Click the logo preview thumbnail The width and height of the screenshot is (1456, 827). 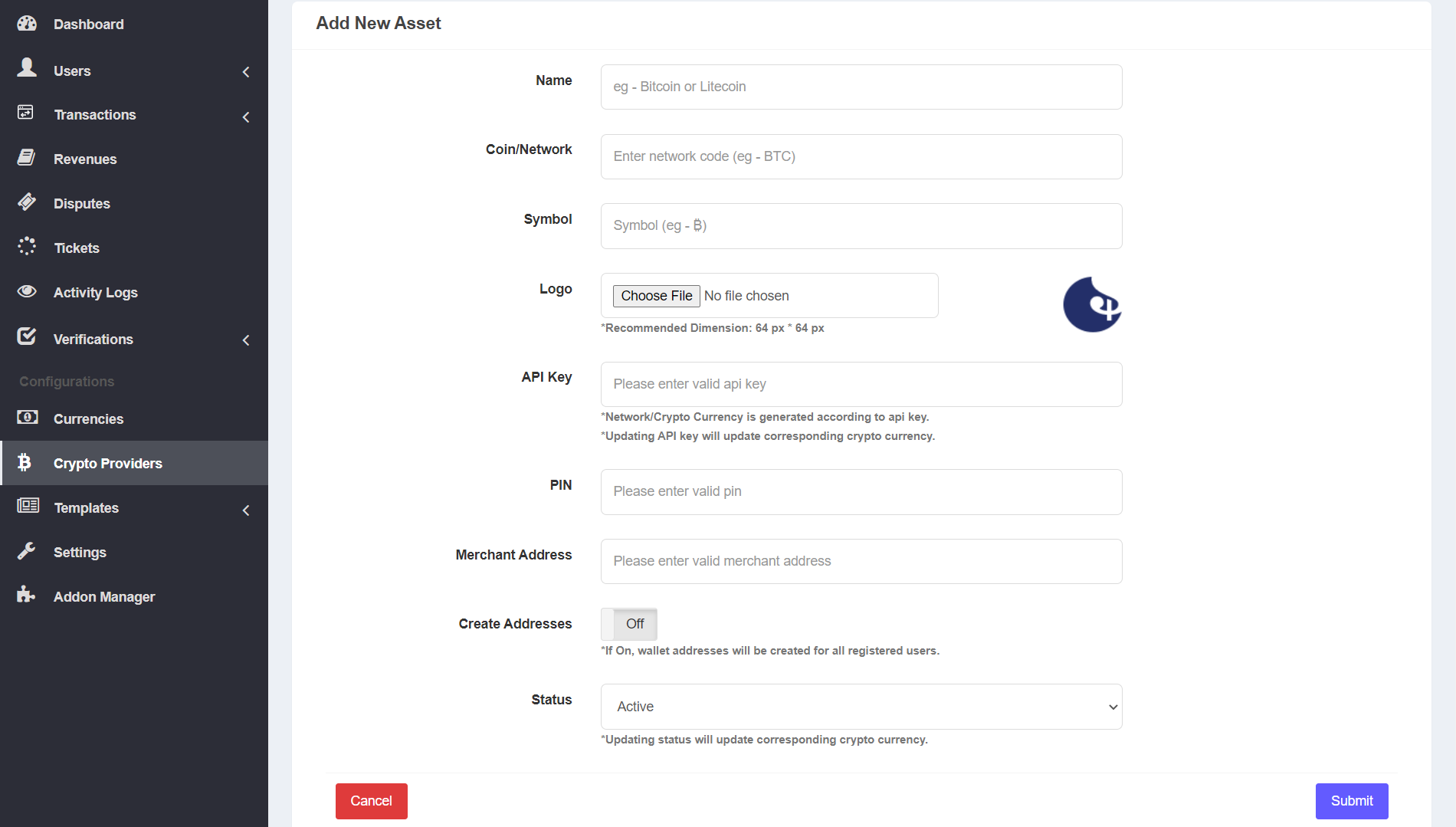[x=1092, y=305]
